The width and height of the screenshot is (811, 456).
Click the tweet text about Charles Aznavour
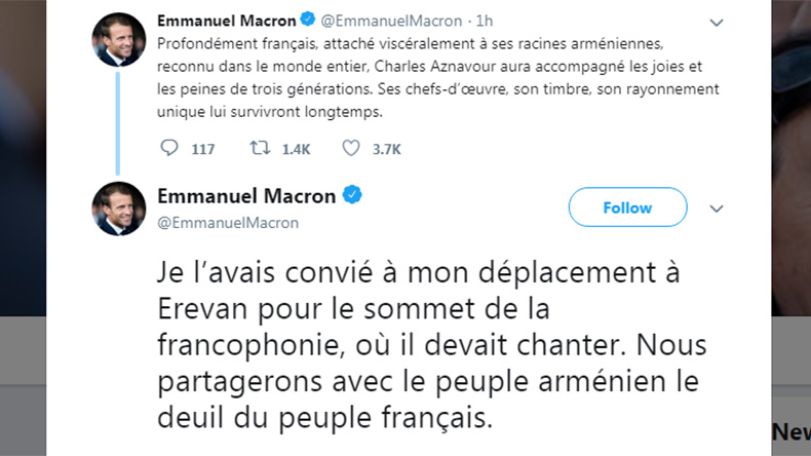coord(438,78)
